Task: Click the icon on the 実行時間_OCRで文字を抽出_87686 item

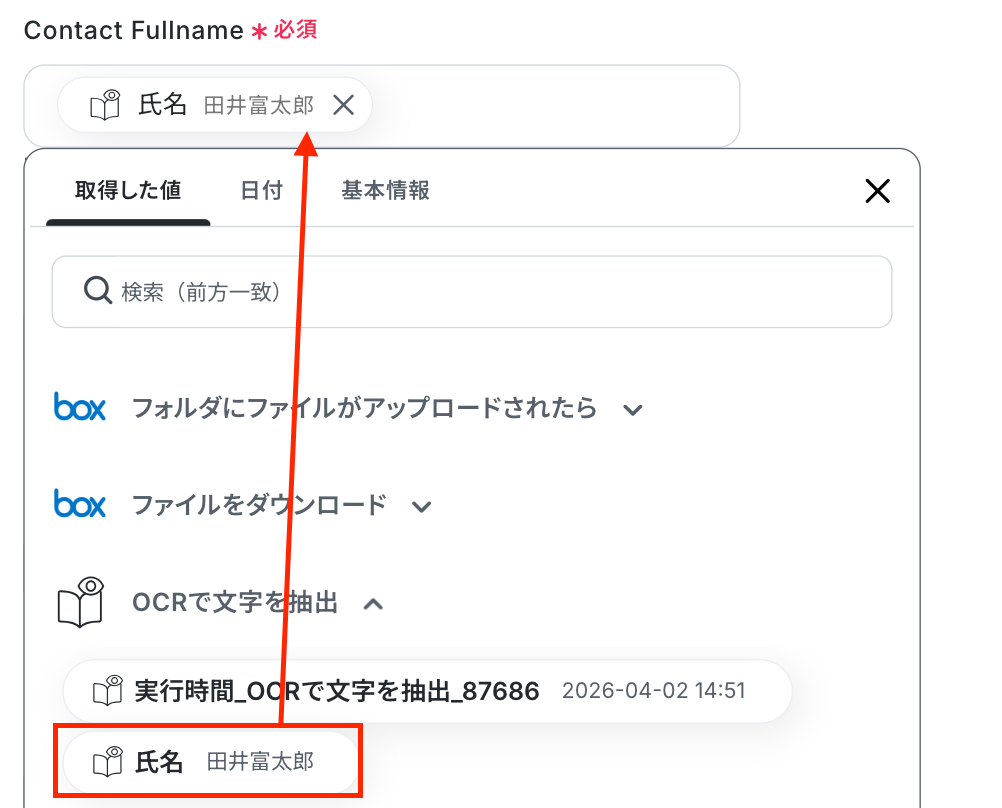Action: point(107,690)
